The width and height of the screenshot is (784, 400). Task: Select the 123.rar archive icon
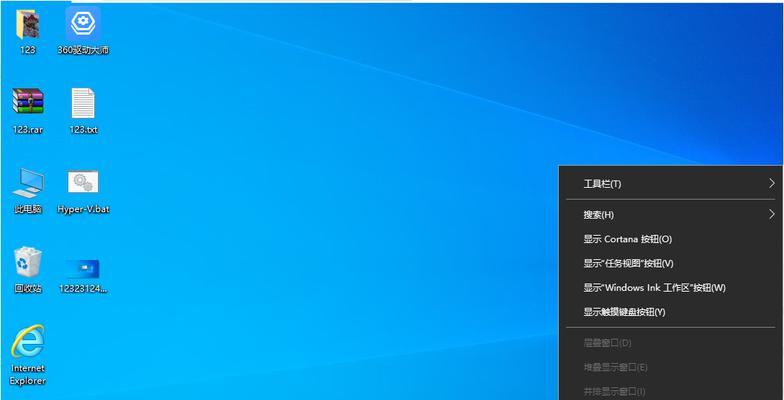click(x=28, y=101)
